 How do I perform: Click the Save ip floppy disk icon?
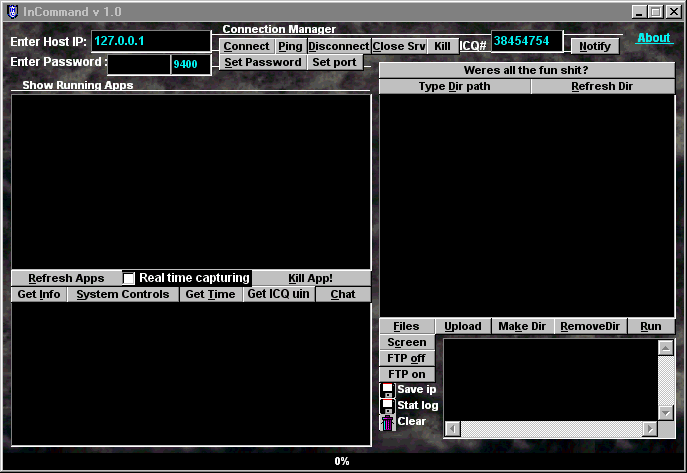[387, 390]
